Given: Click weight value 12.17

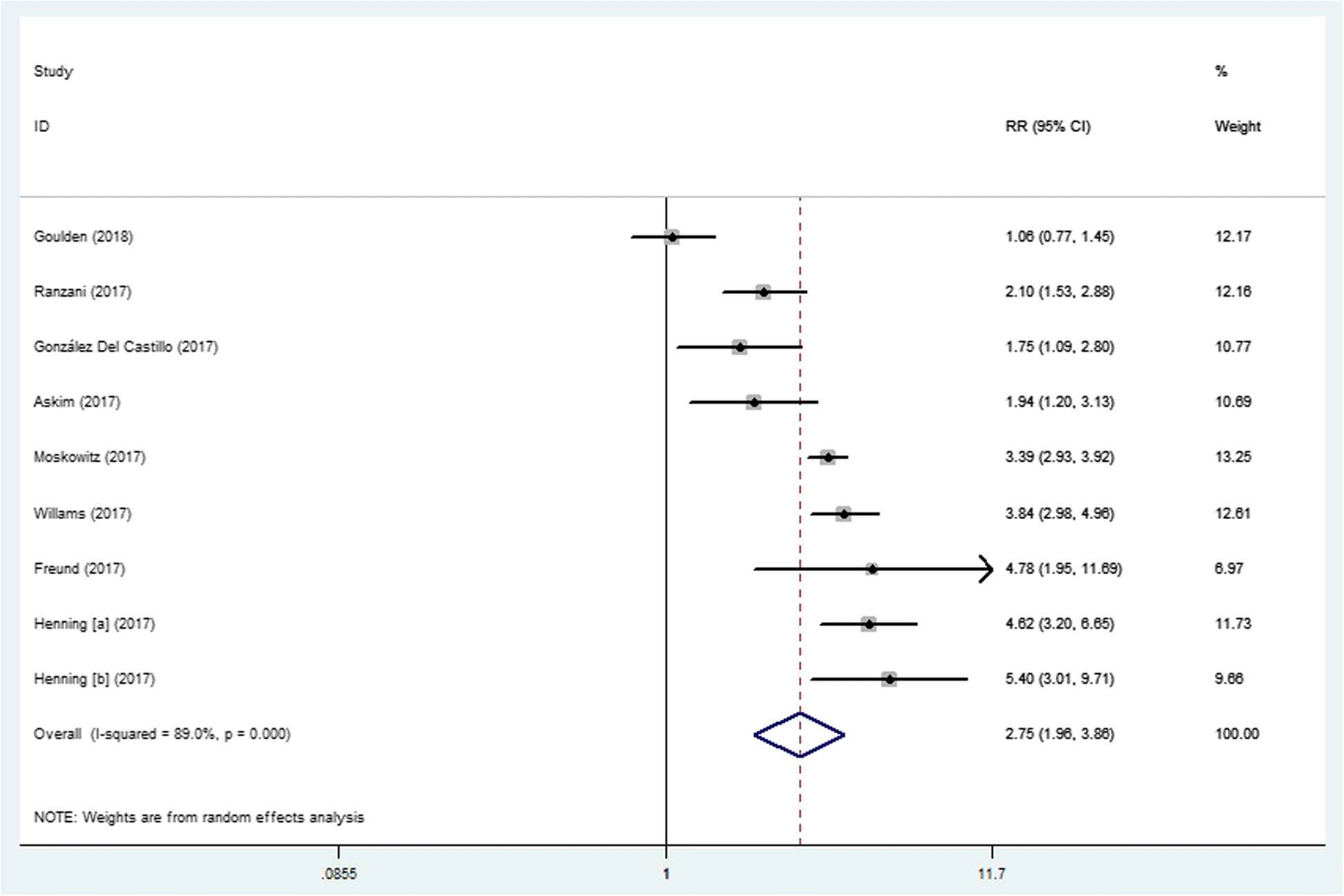Looking at the screenshot, I should pyautogui.click(x=1233, y=237).
